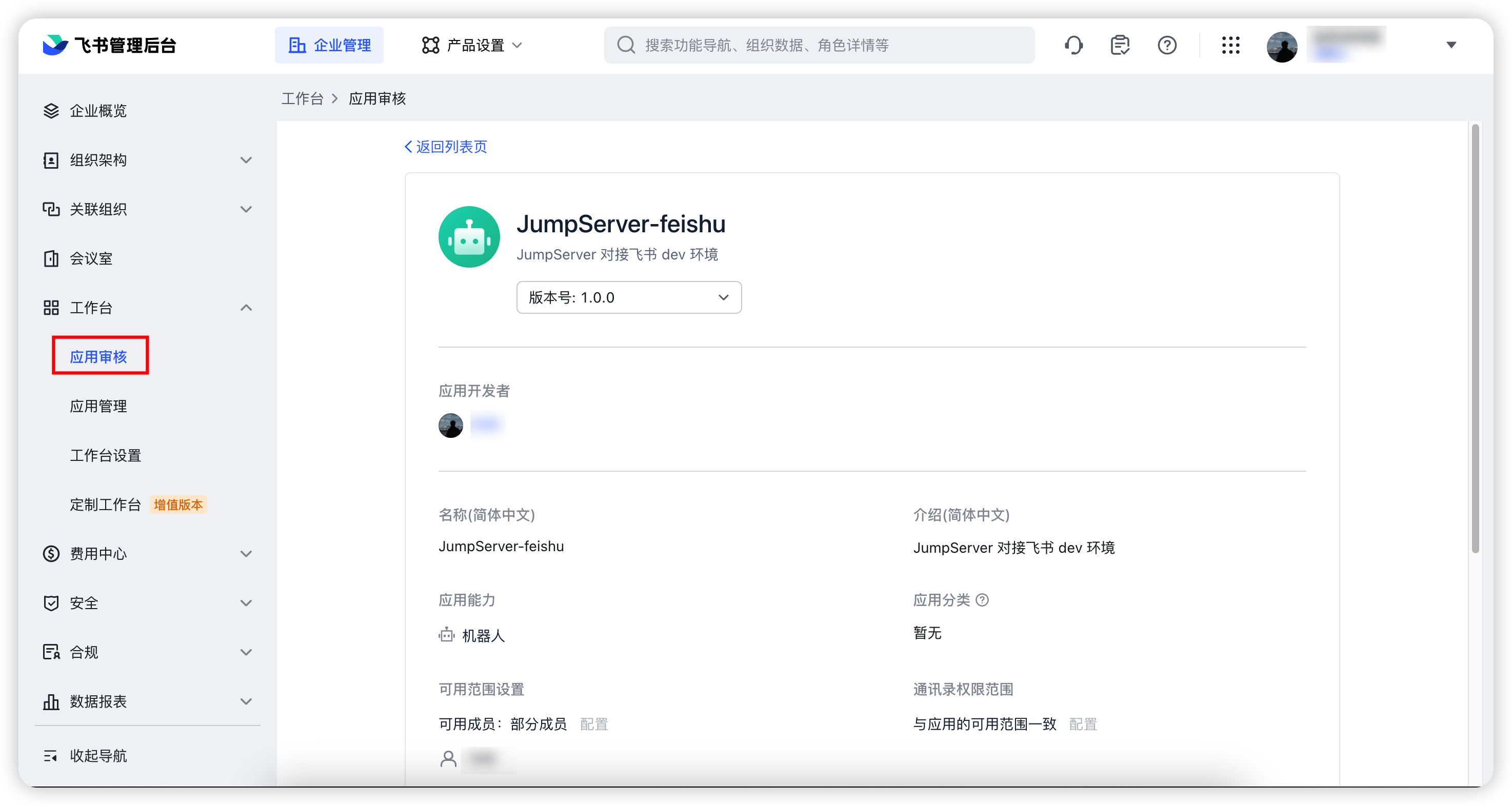Click the developer avatar under 应用开发者
Screen dimensions: 1512x806
click(x=450, y=425)
